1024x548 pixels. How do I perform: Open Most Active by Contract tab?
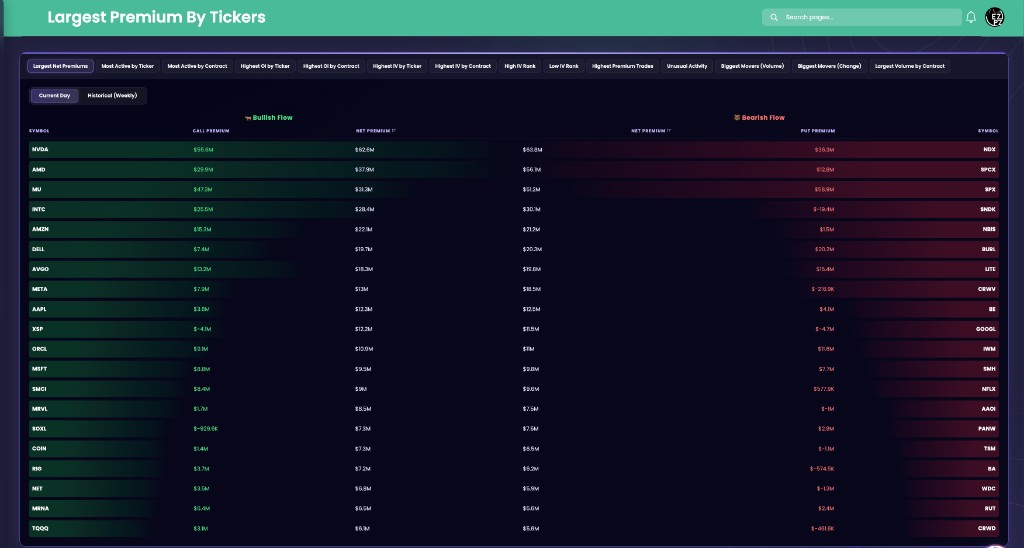click(x=197, y=66)
